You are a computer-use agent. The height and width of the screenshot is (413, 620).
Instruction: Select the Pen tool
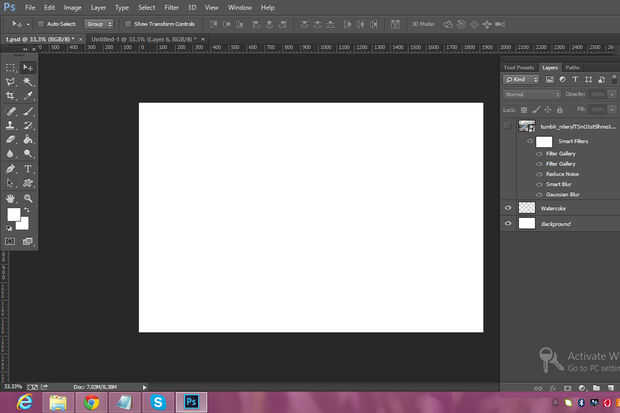pyautogui.click(x=10, y=168)
